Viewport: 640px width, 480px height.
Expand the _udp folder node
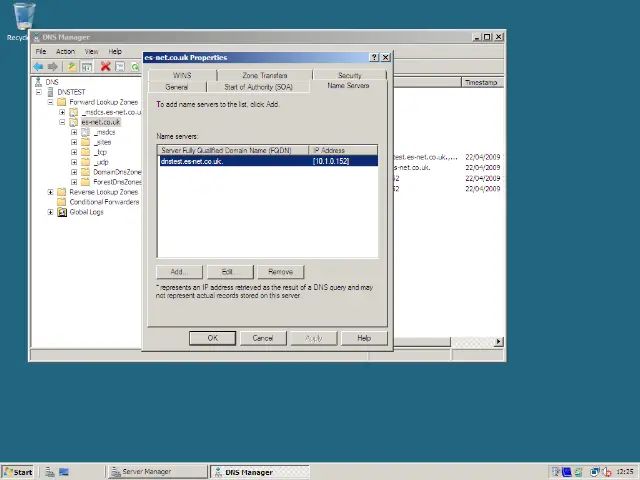pyautogui.click(x=74, y=162)
